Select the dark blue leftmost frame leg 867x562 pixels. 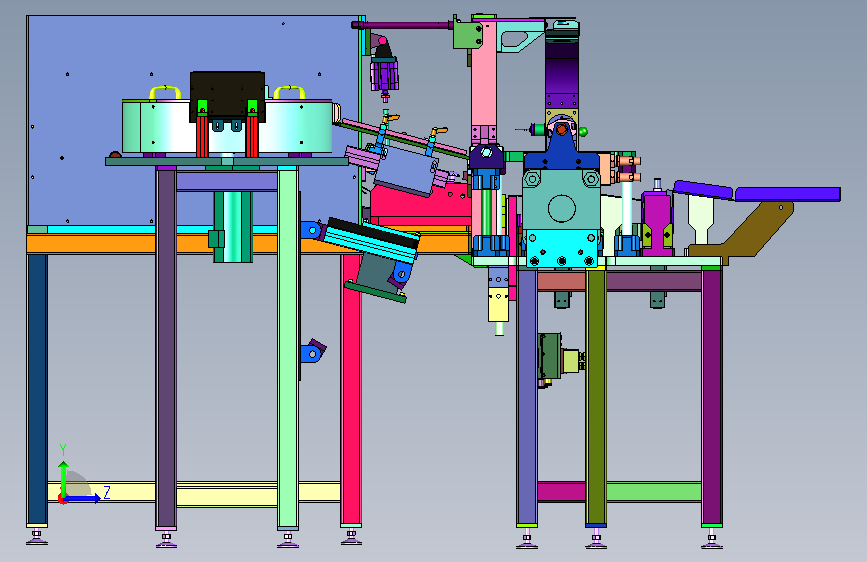tap(37, 390)
